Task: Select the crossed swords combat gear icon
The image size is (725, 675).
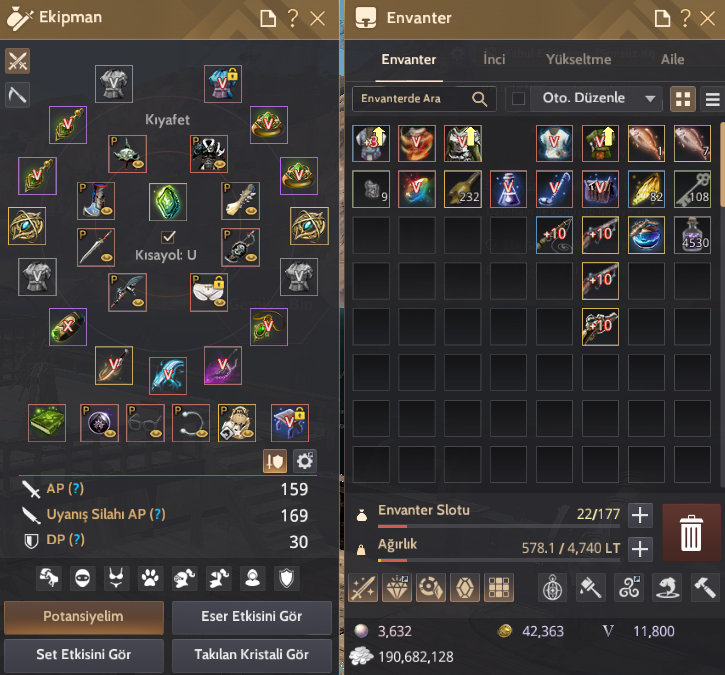Action: (18, 61)
